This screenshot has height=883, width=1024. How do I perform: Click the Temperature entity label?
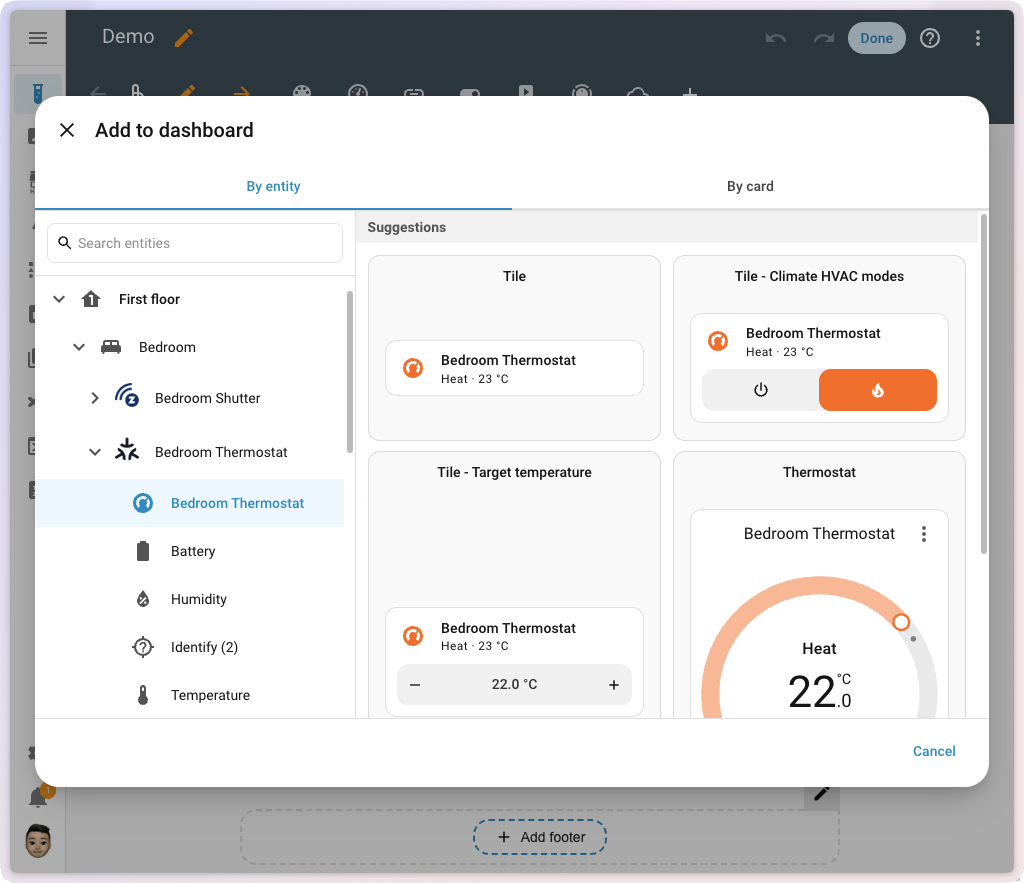[x=210, y=695]
